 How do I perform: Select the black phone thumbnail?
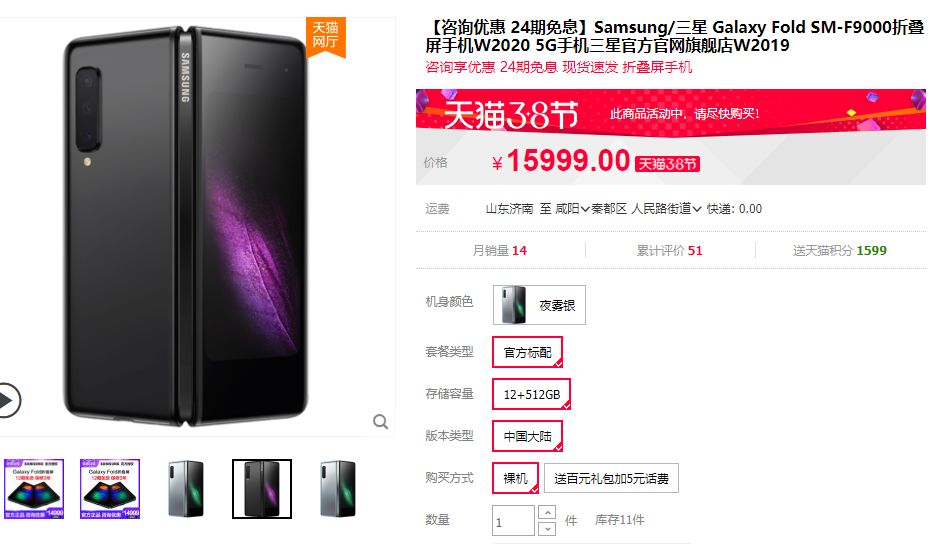coord(262,489)
